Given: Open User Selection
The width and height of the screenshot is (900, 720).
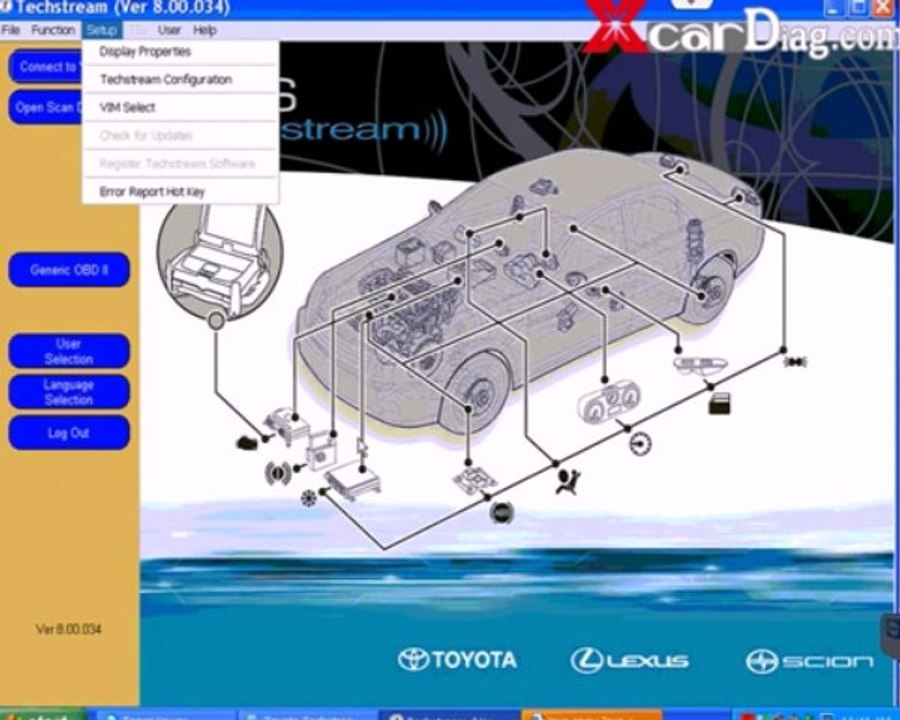Looking at the screenshot, I should point(69,351).
